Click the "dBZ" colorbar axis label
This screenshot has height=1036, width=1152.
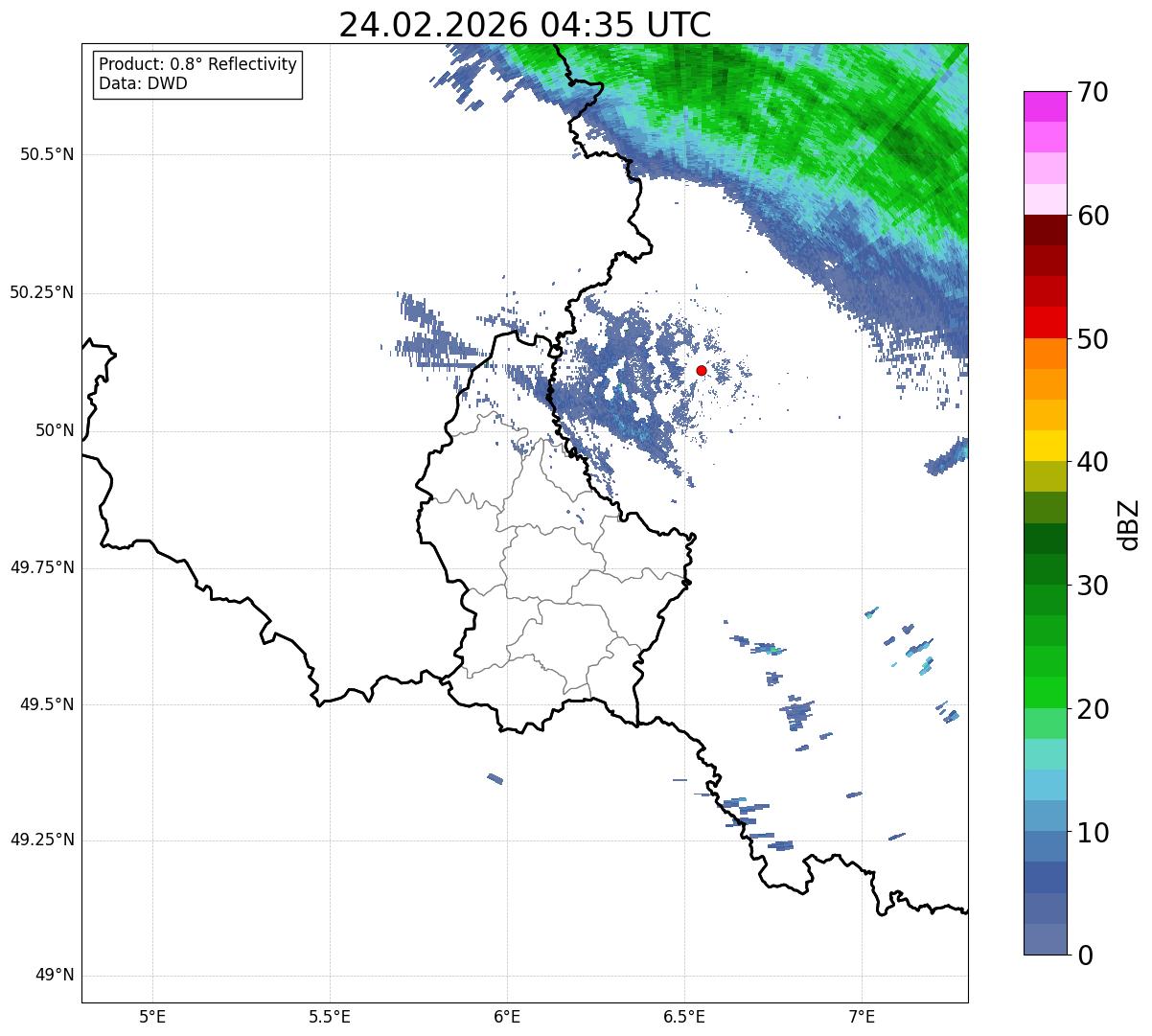1128,523
